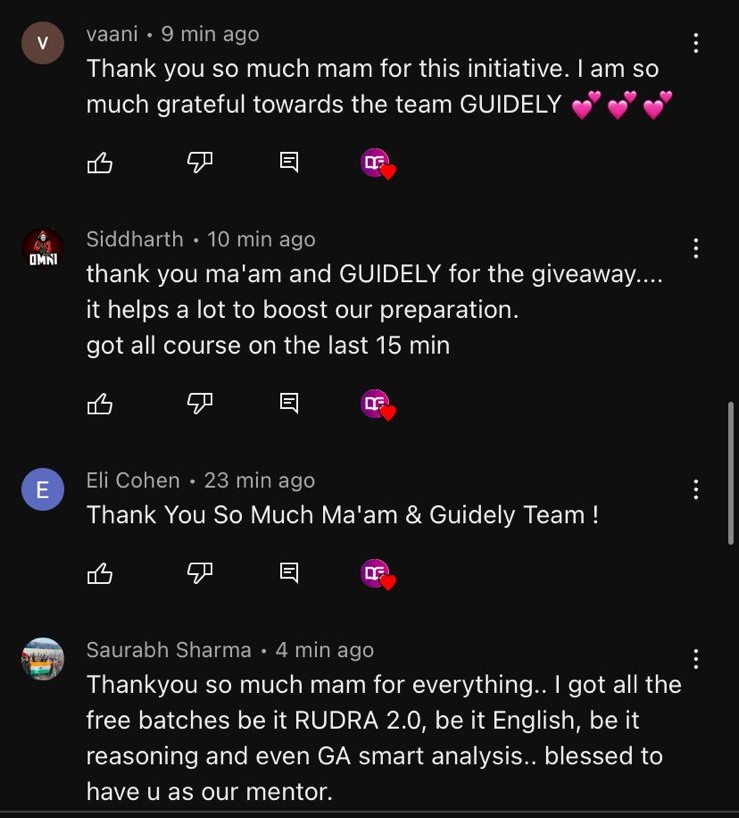Open three-dot menu on Saurabh Sharma's comment
The height and width of the screenshot is (818, 739).
[696, 659]
